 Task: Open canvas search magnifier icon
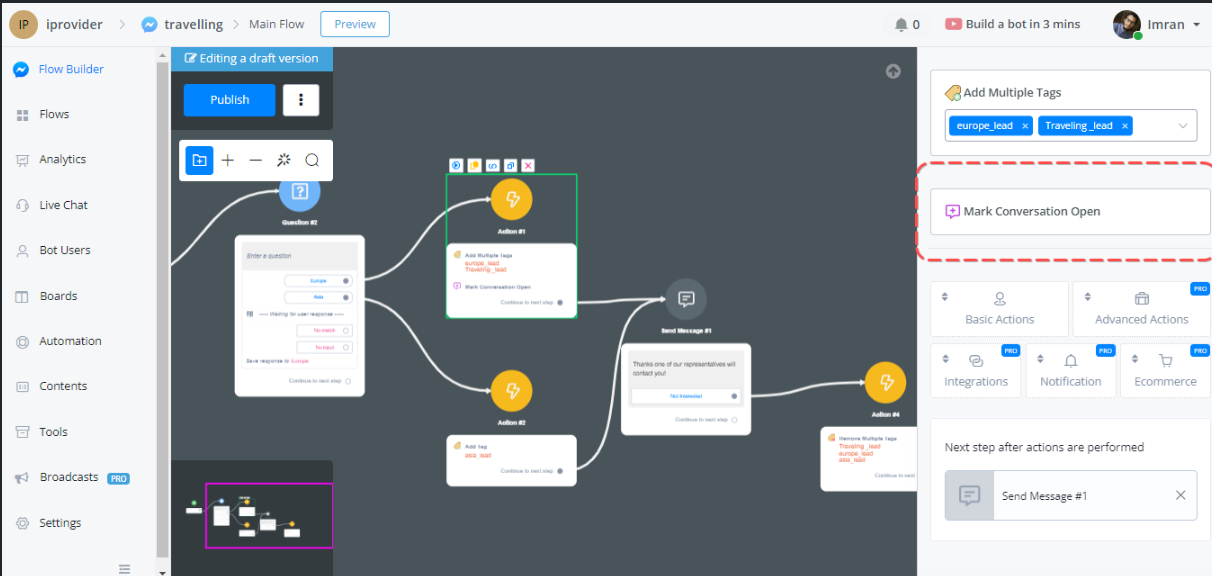(312, 160)
